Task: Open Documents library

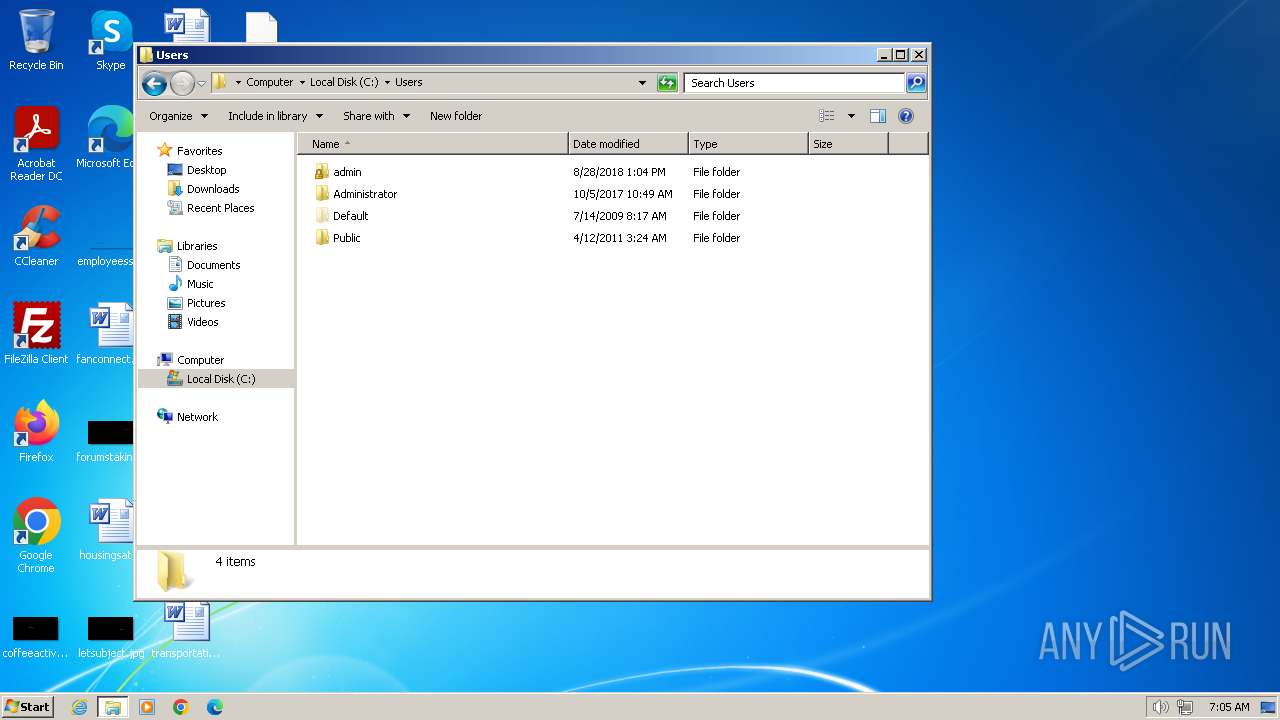Action: 213,265
